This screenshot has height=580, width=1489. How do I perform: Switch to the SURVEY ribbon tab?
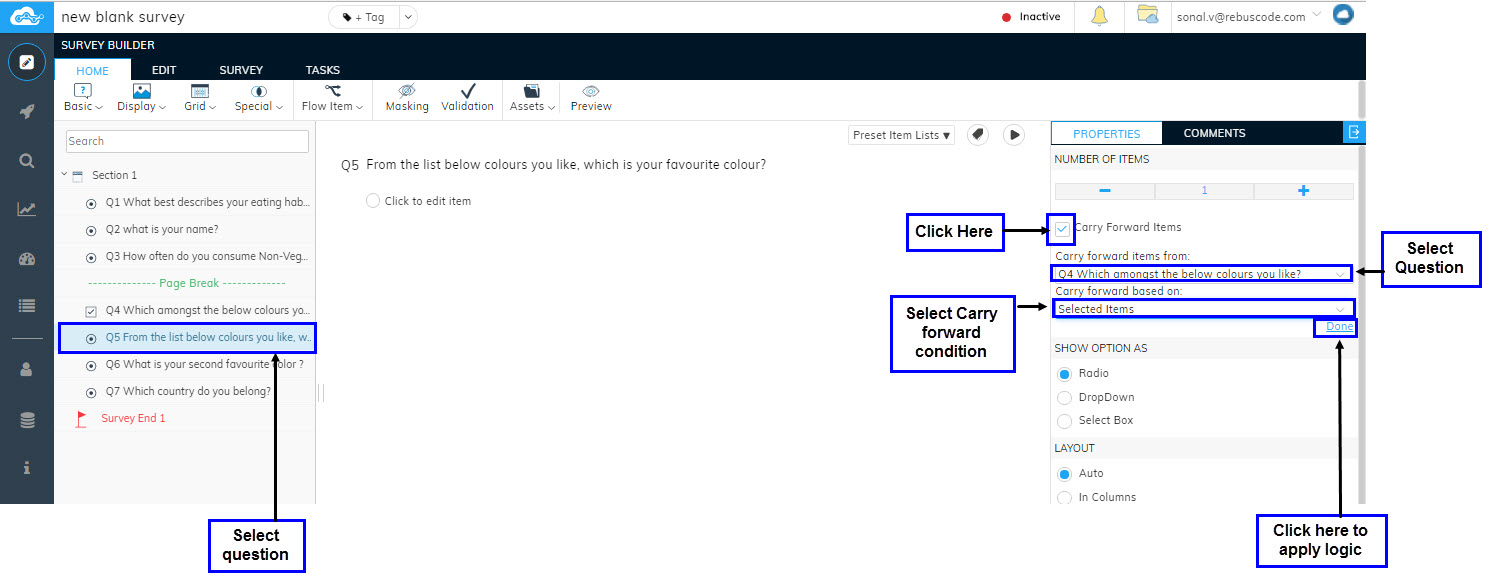(x=241, y=70)
